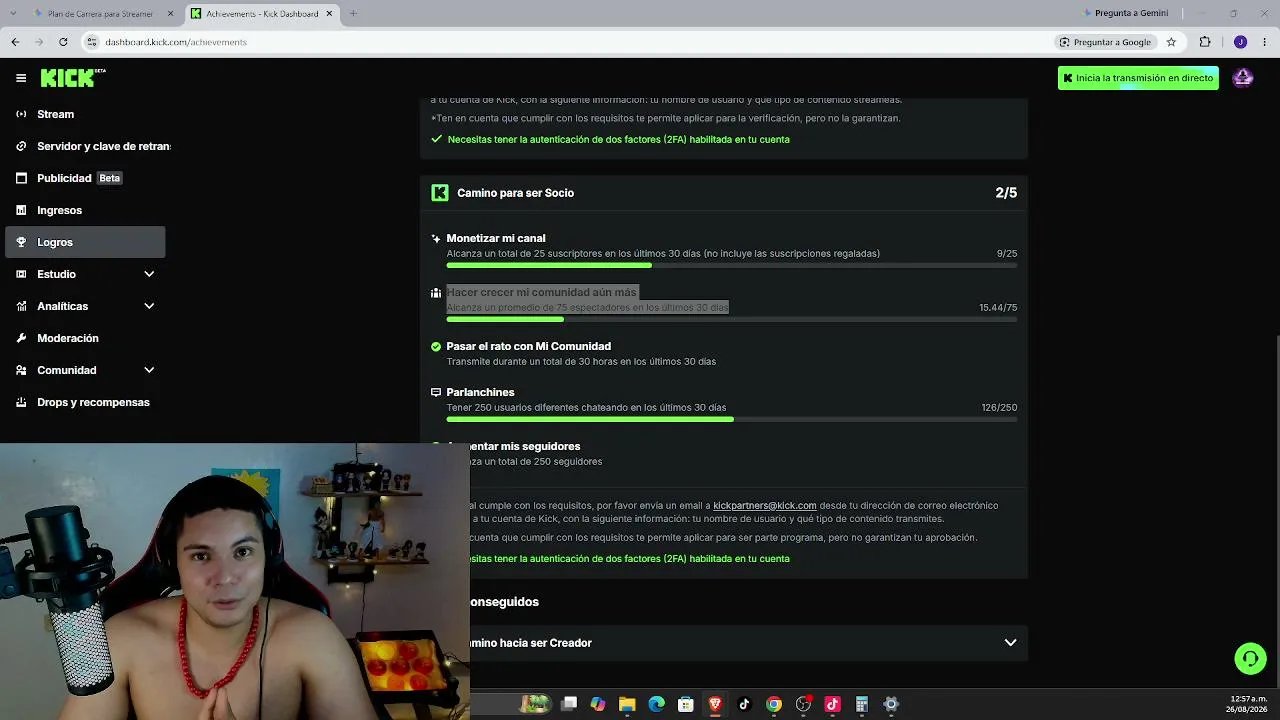Expand the Estudio sidebar section
The image size is (1280, 720).
(x=149, y=274)
